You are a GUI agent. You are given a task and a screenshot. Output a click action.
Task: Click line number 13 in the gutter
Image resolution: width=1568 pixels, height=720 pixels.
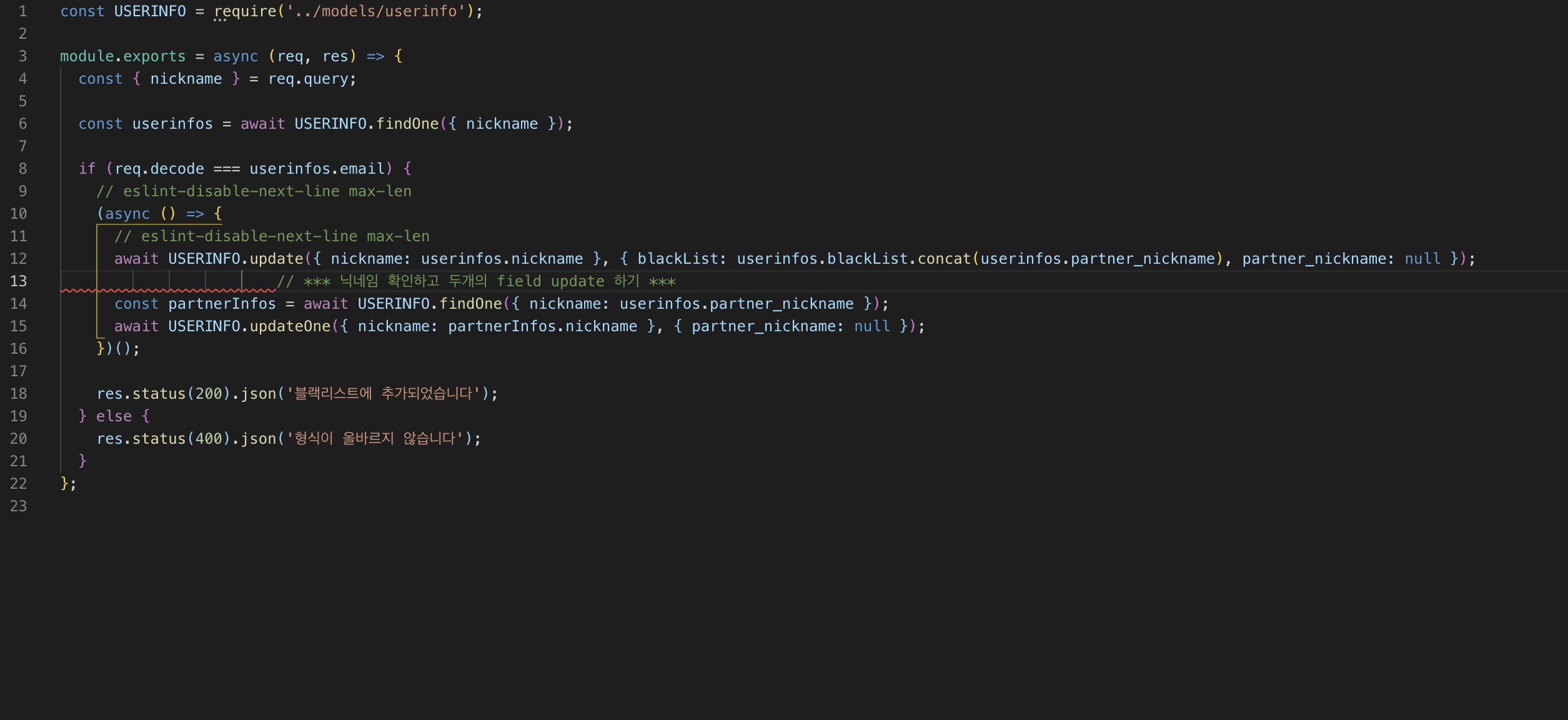coord(19,281)
